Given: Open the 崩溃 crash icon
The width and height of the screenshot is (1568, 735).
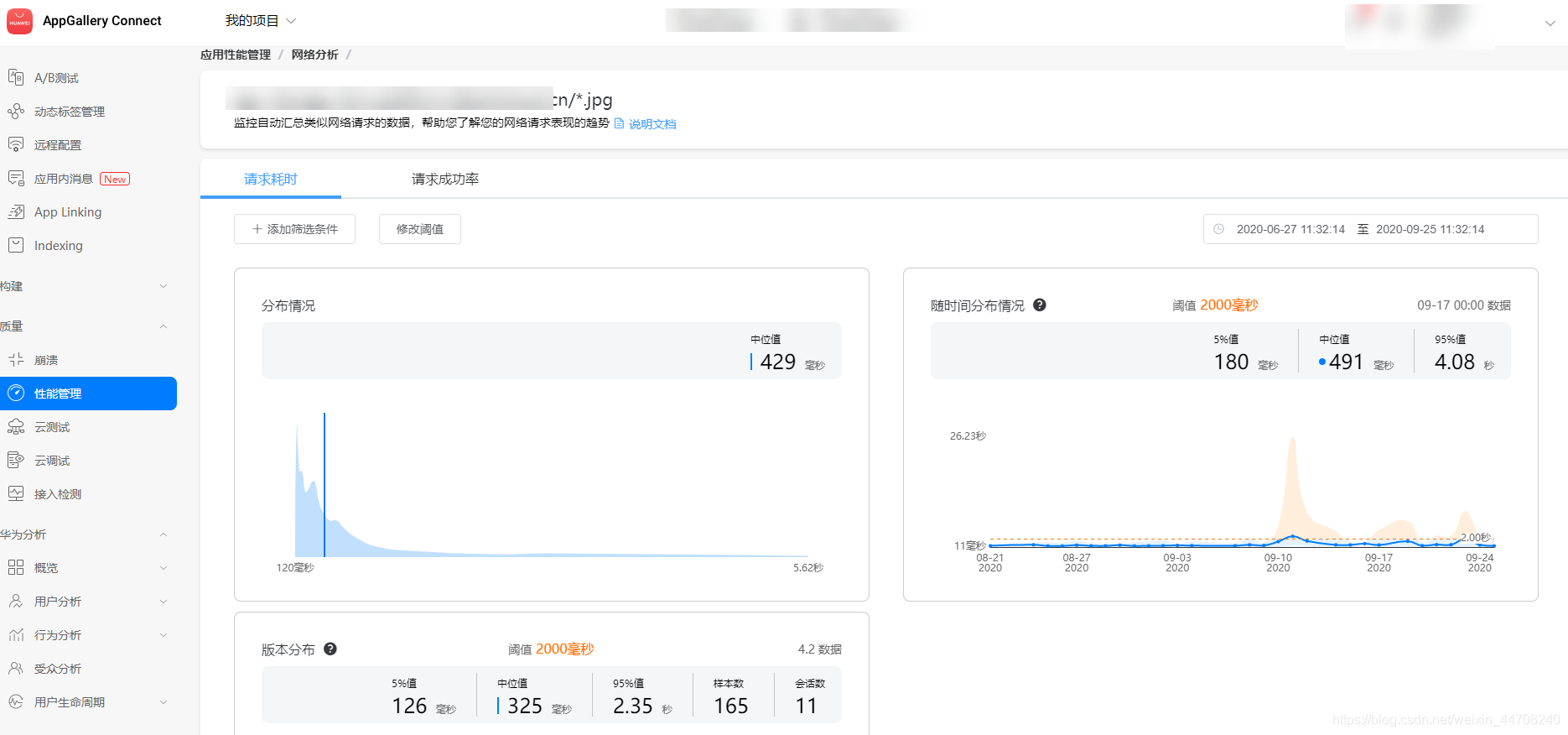Looking at the screenshot, I should pyautogui.click(x=16, y=359).
